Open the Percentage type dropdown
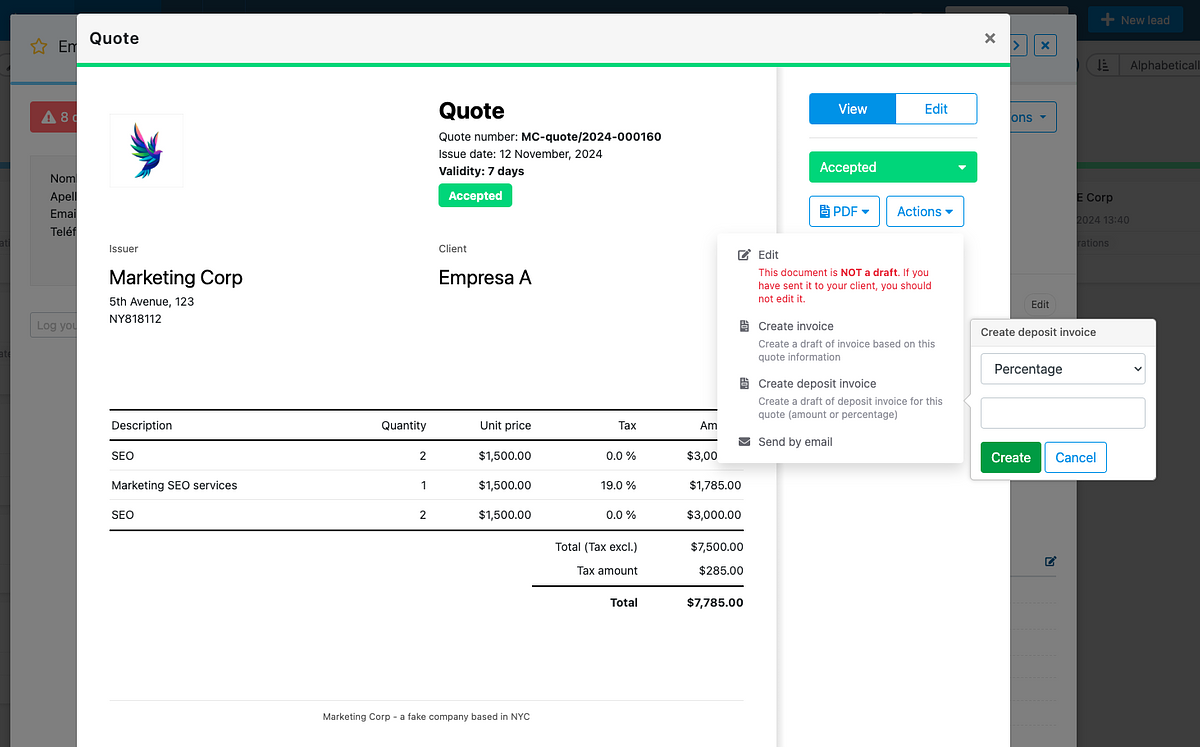This screenshot has height=747, width=1200. tap(1062, 369)
